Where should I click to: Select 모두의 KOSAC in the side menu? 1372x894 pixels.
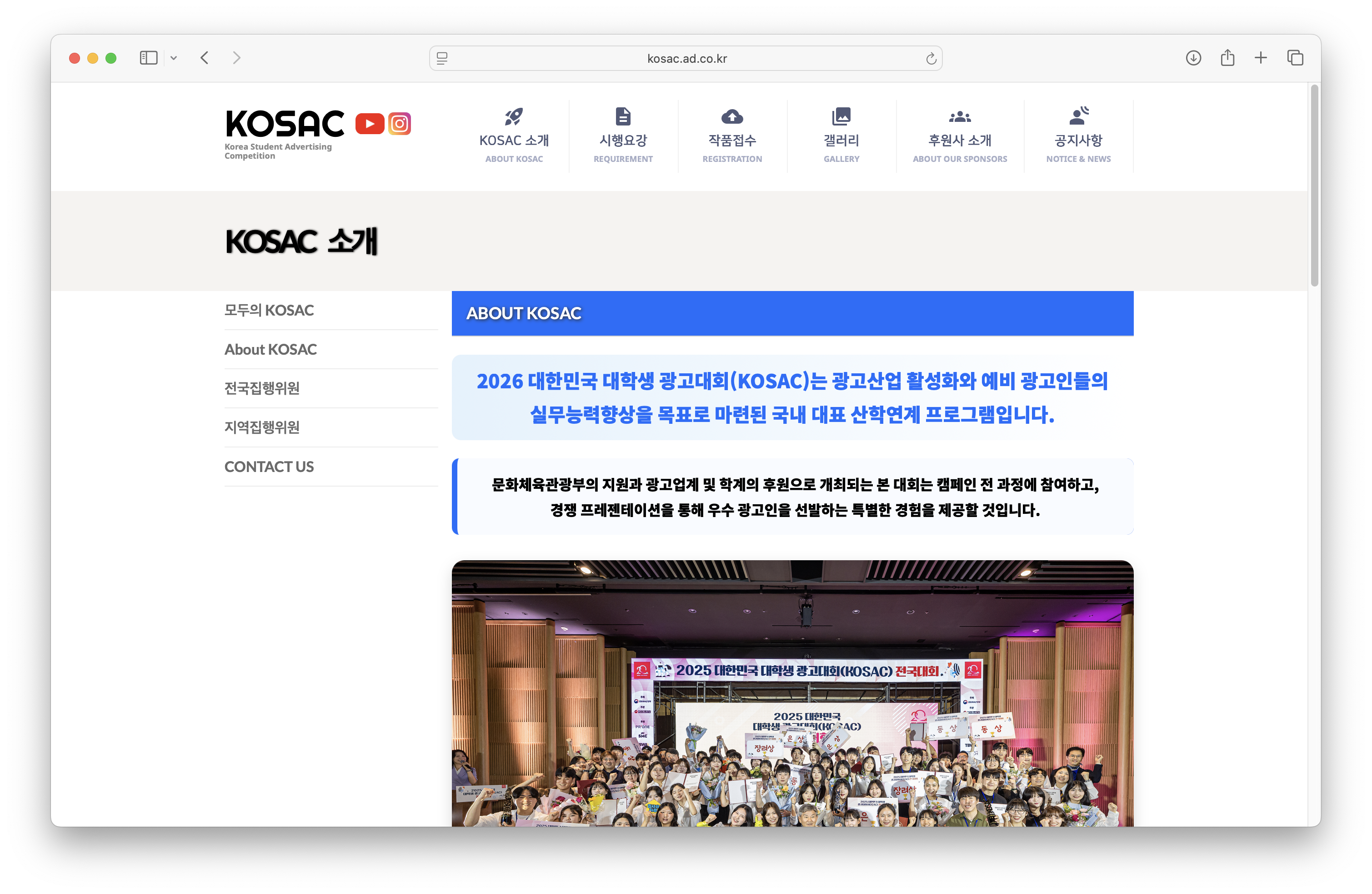269,310
